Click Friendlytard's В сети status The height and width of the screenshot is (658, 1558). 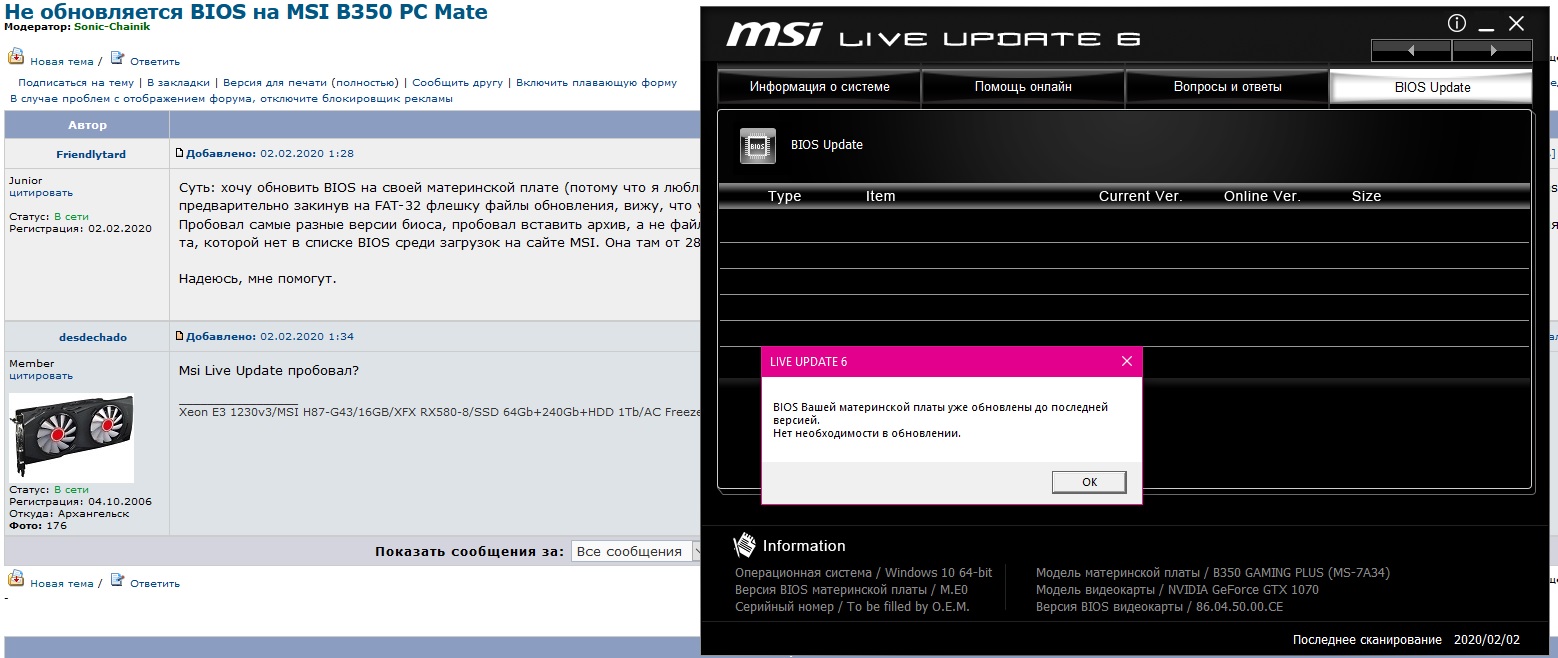point(71,217)
